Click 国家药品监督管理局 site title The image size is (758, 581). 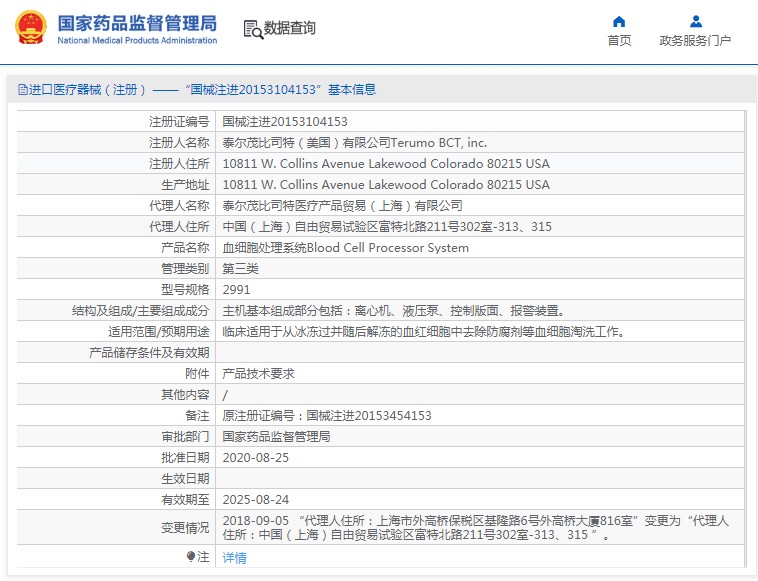point(137,23)
